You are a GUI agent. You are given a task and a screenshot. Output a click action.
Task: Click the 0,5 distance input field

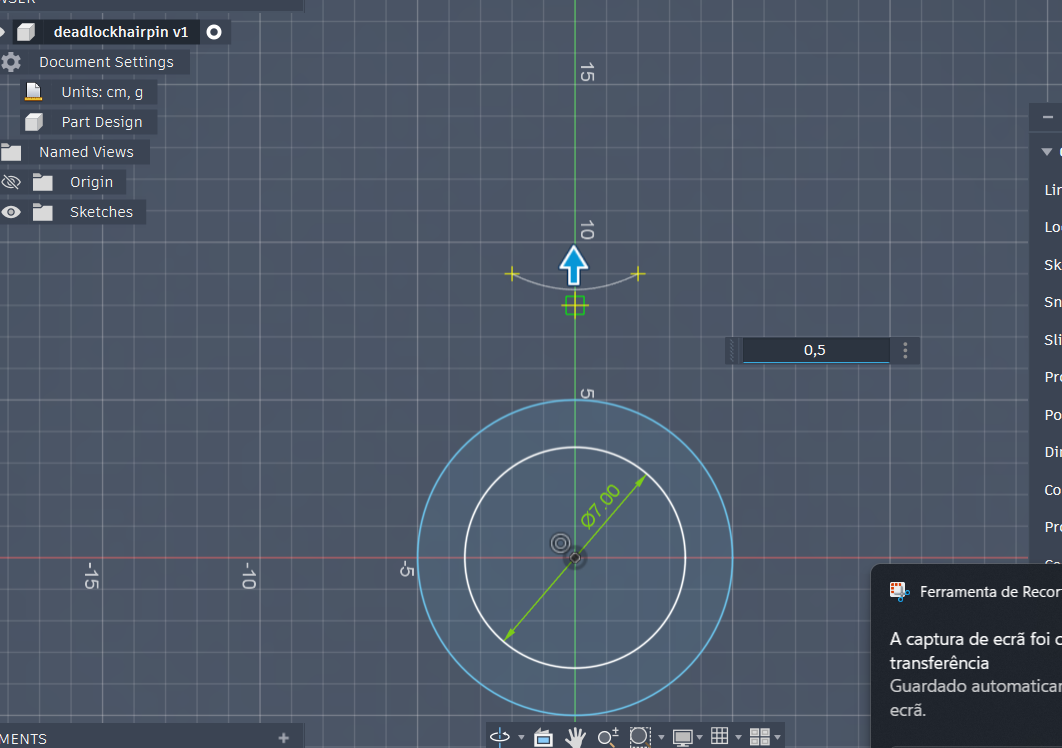pyautogui.click(x=815, y=350)
